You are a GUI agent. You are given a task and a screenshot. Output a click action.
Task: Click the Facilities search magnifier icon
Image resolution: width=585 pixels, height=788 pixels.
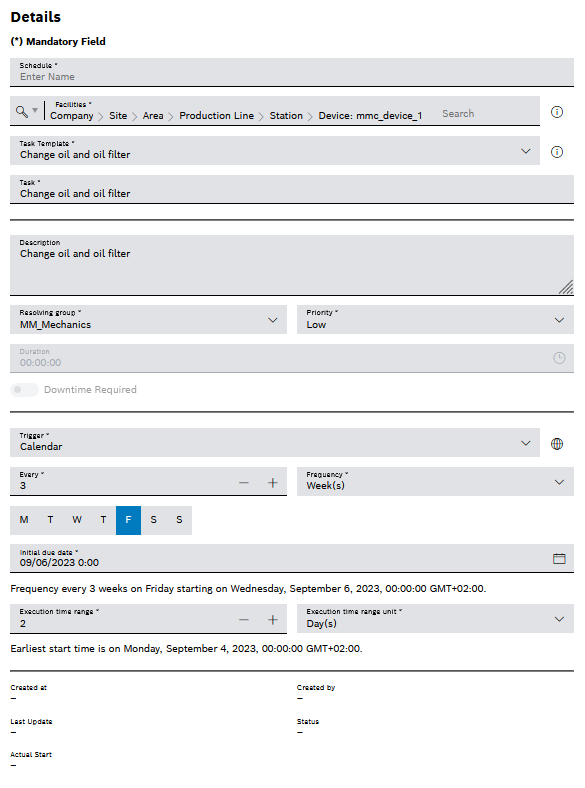(x=21, y=111)
